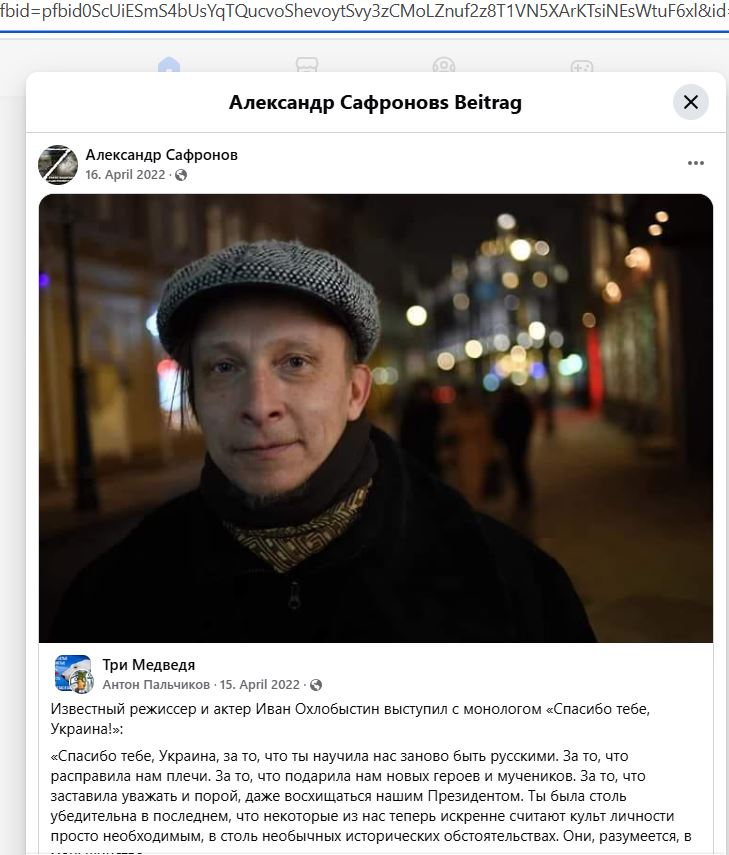Click the globe icon beside 15. April 2022

click(x=316, y=685)
